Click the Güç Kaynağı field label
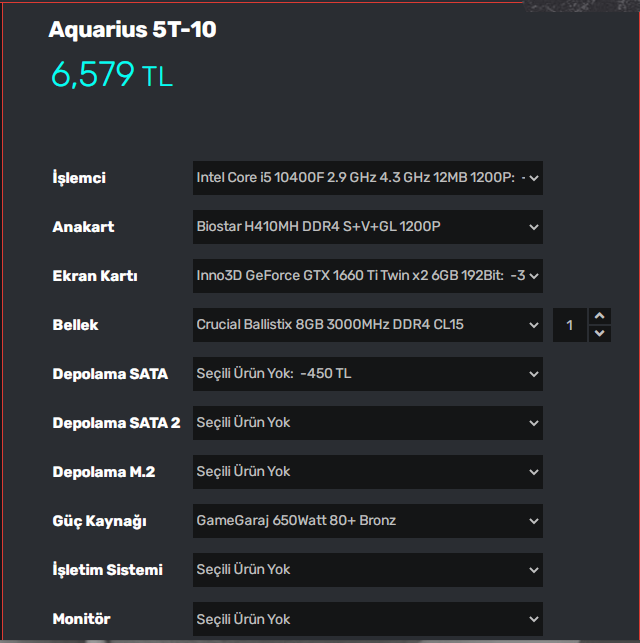Image resolution: width=640 pixels, height=643 pixels. 99,521
